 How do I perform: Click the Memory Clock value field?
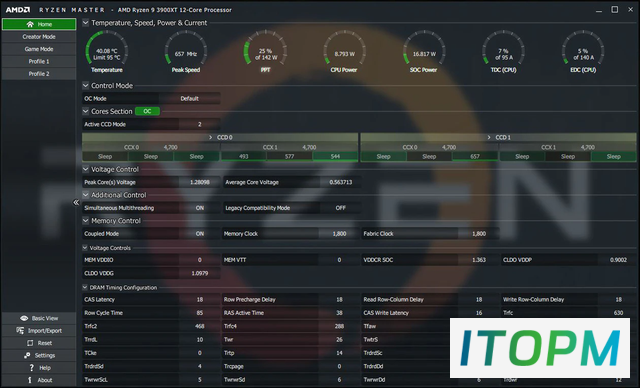[x=339, y=233]
